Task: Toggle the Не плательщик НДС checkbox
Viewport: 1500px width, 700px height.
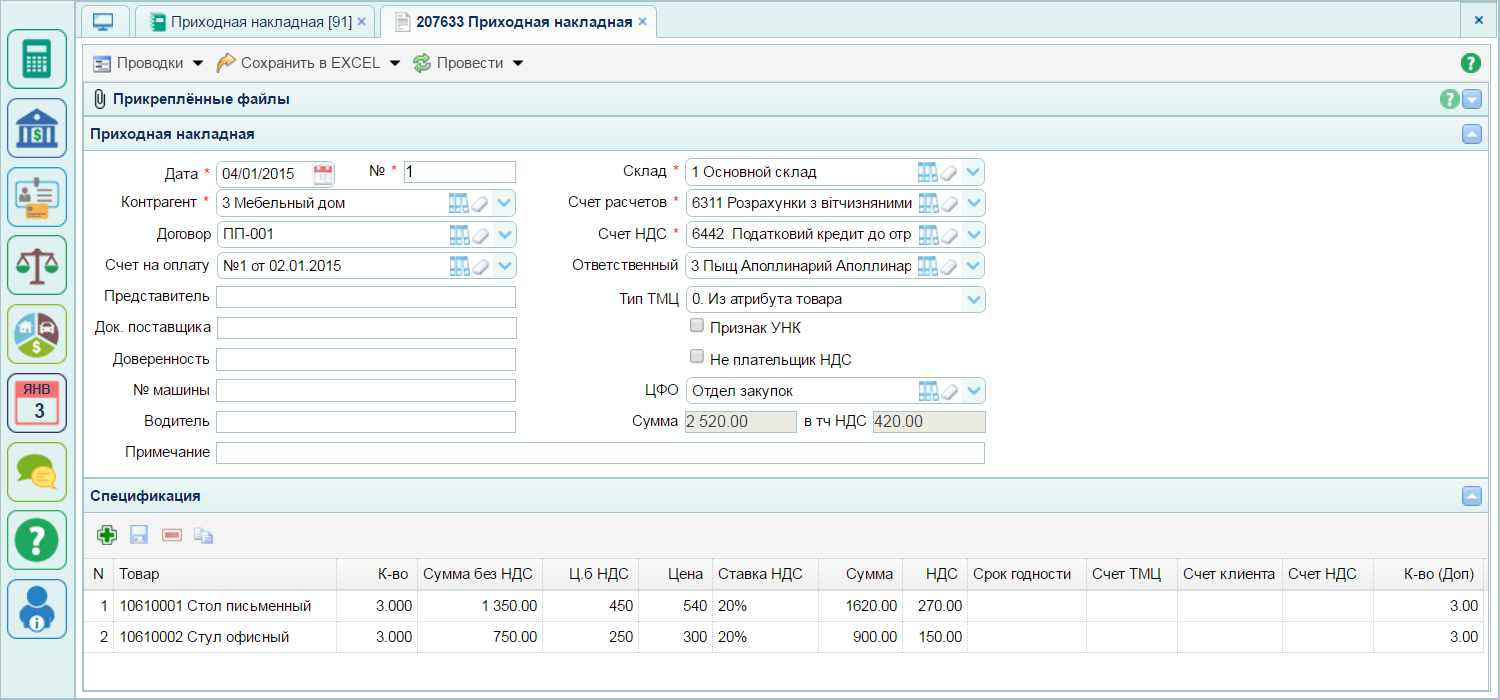Action: (697, 356)
